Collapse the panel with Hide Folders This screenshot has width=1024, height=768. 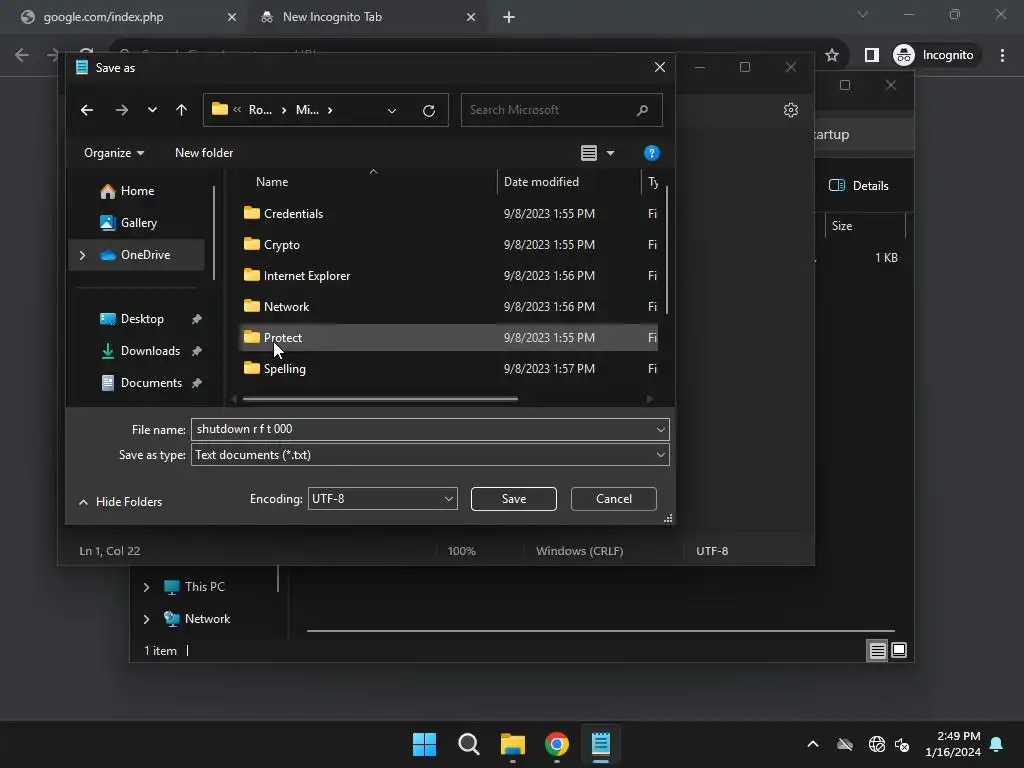120,502
